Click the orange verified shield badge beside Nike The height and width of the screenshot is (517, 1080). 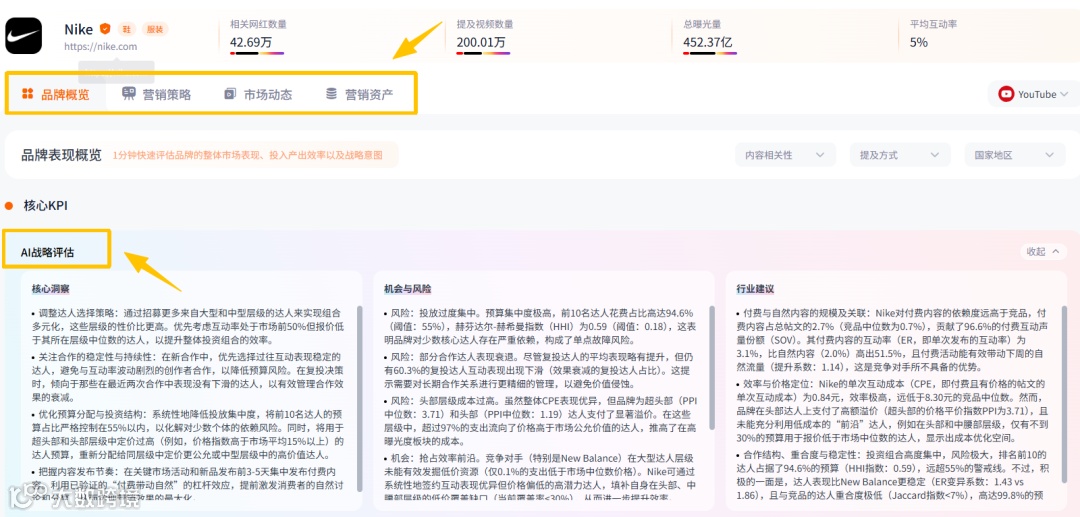click(105, 29)
